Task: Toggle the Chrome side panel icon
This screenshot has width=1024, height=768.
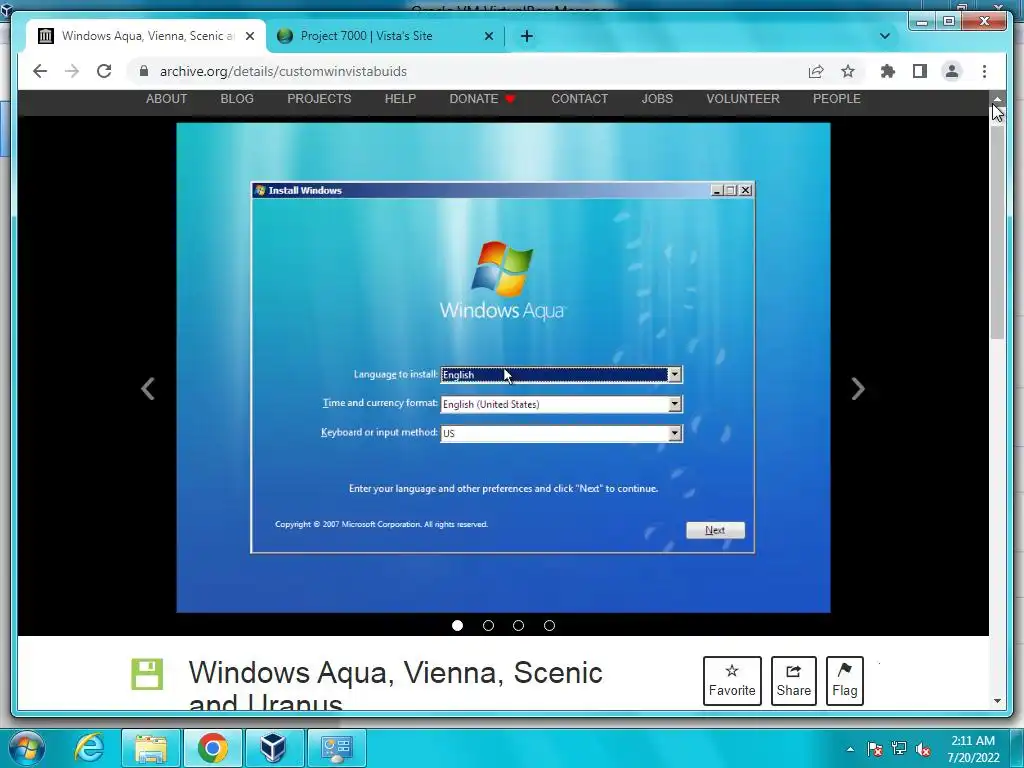Action: (920, 71)
